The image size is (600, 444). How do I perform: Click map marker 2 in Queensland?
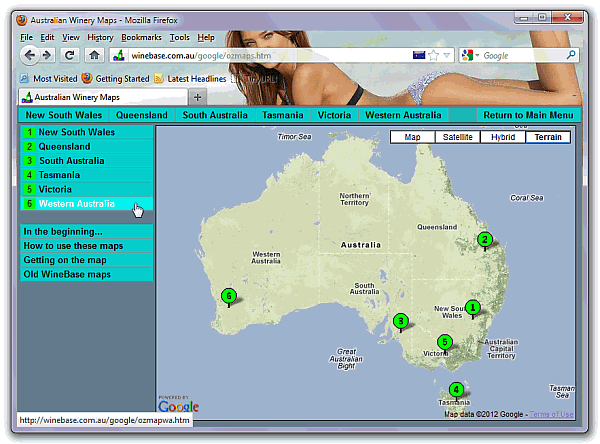pos(485,240)
